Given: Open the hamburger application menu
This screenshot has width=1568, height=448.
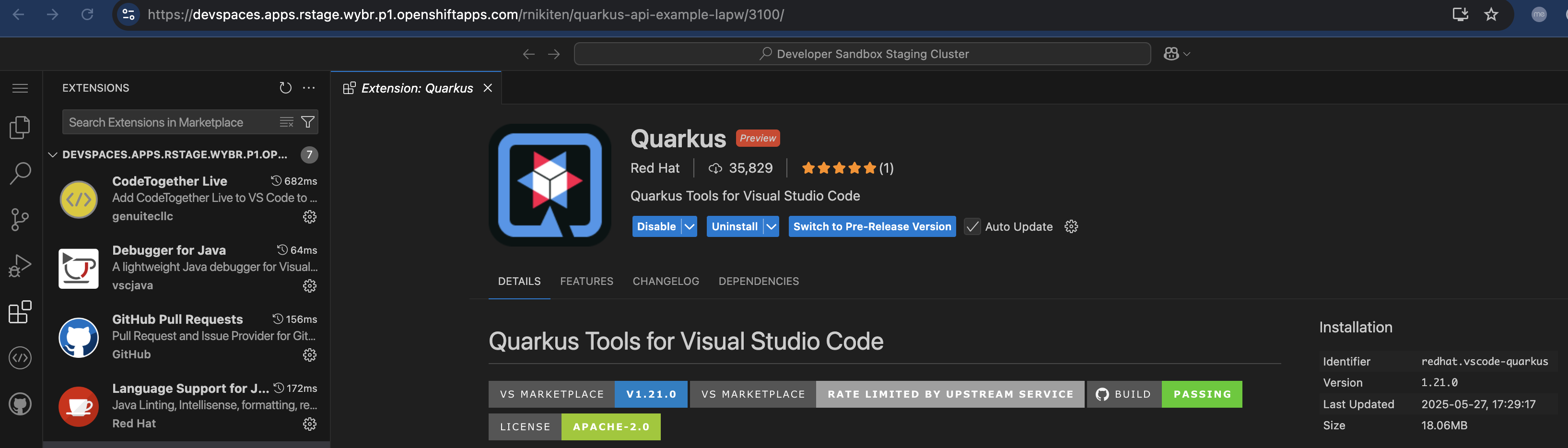Looking at the screenshot, I should (20, 88).
